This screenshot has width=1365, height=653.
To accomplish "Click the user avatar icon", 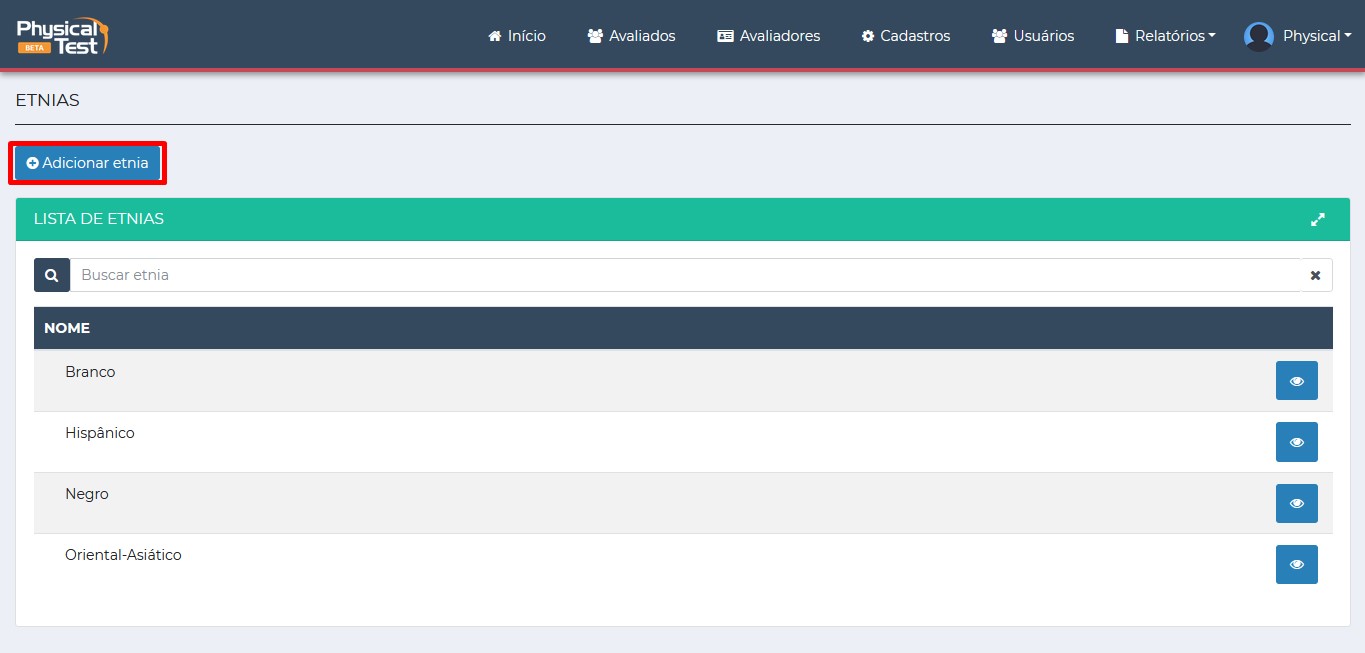I will 1258,36.
